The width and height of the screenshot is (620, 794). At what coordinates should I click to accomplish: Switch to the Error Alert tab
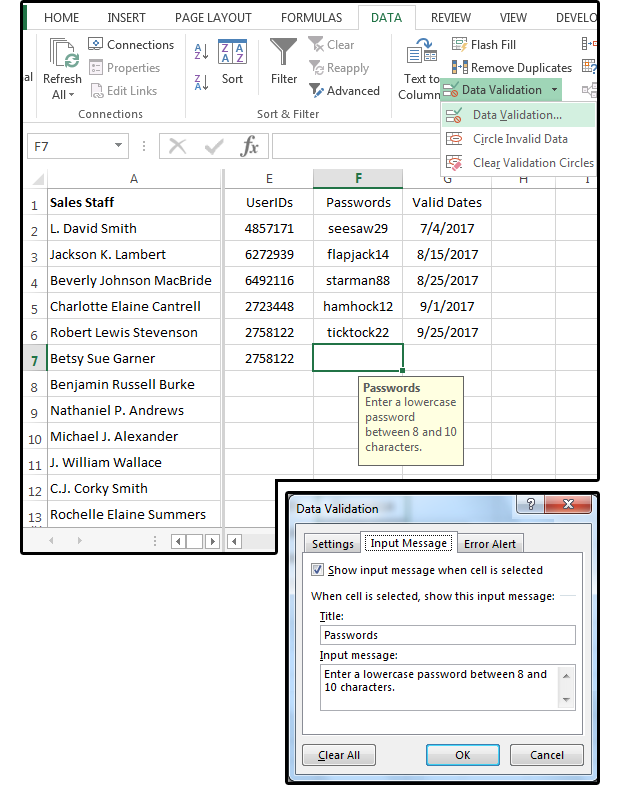pyautogui.click(x=490, y=544)
